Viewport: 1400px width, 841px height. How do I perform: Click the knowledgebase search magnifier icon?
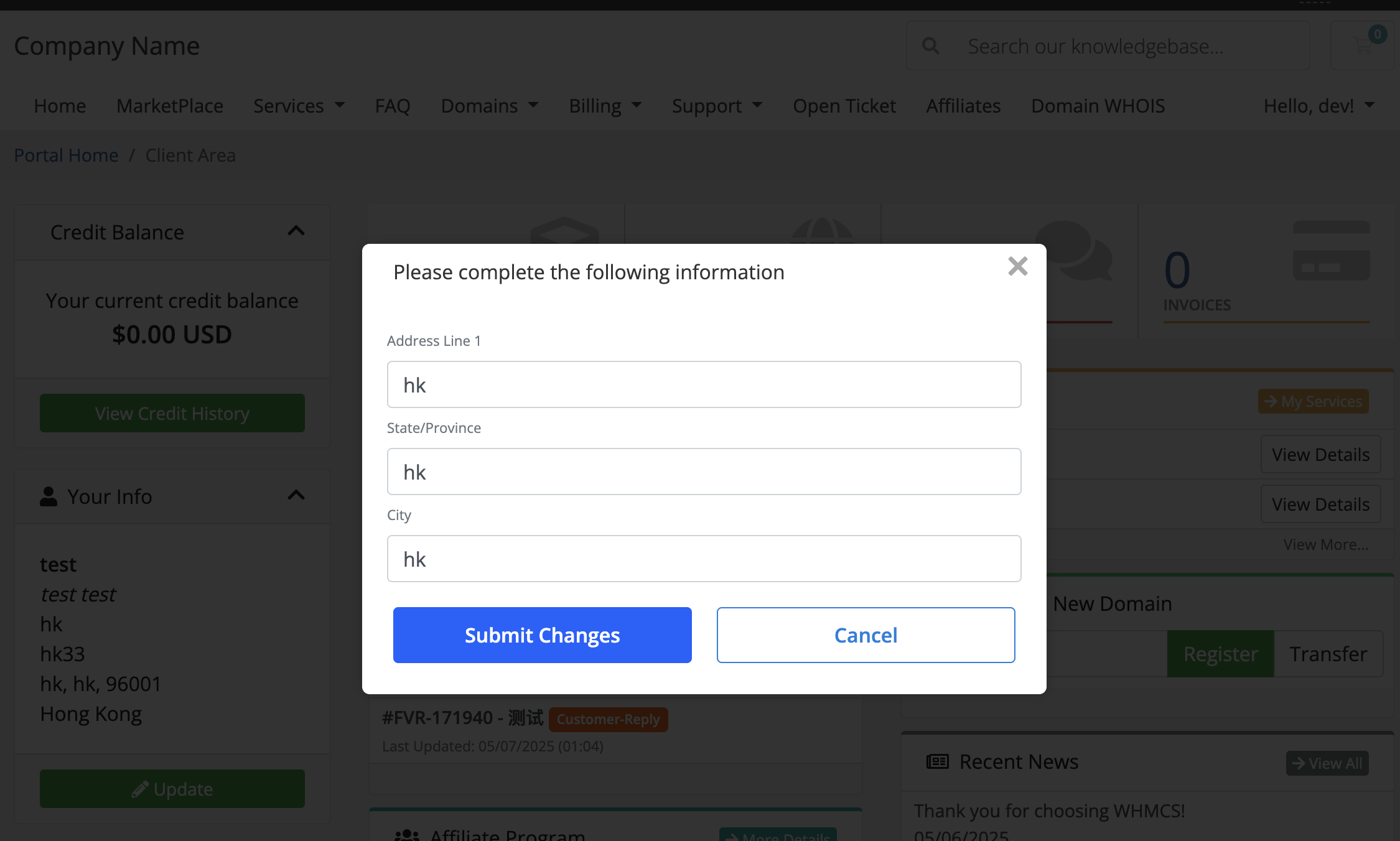(x=930, y=46)
